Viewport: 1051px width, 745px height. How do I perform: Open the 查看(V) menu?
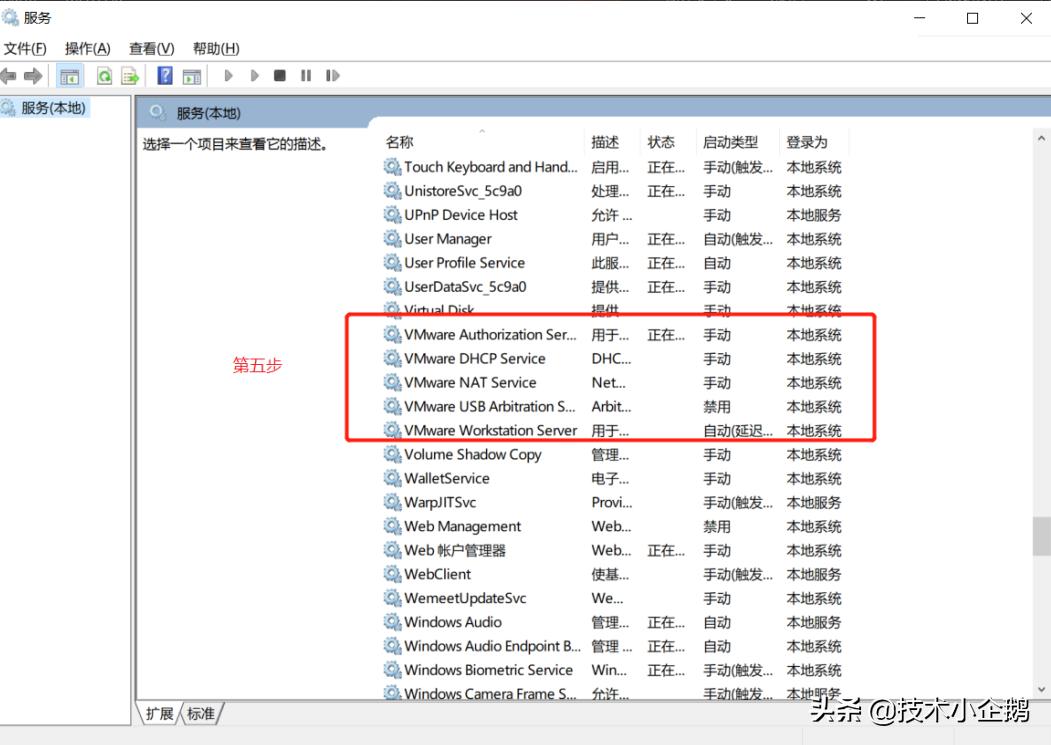[x=148, y=47]
